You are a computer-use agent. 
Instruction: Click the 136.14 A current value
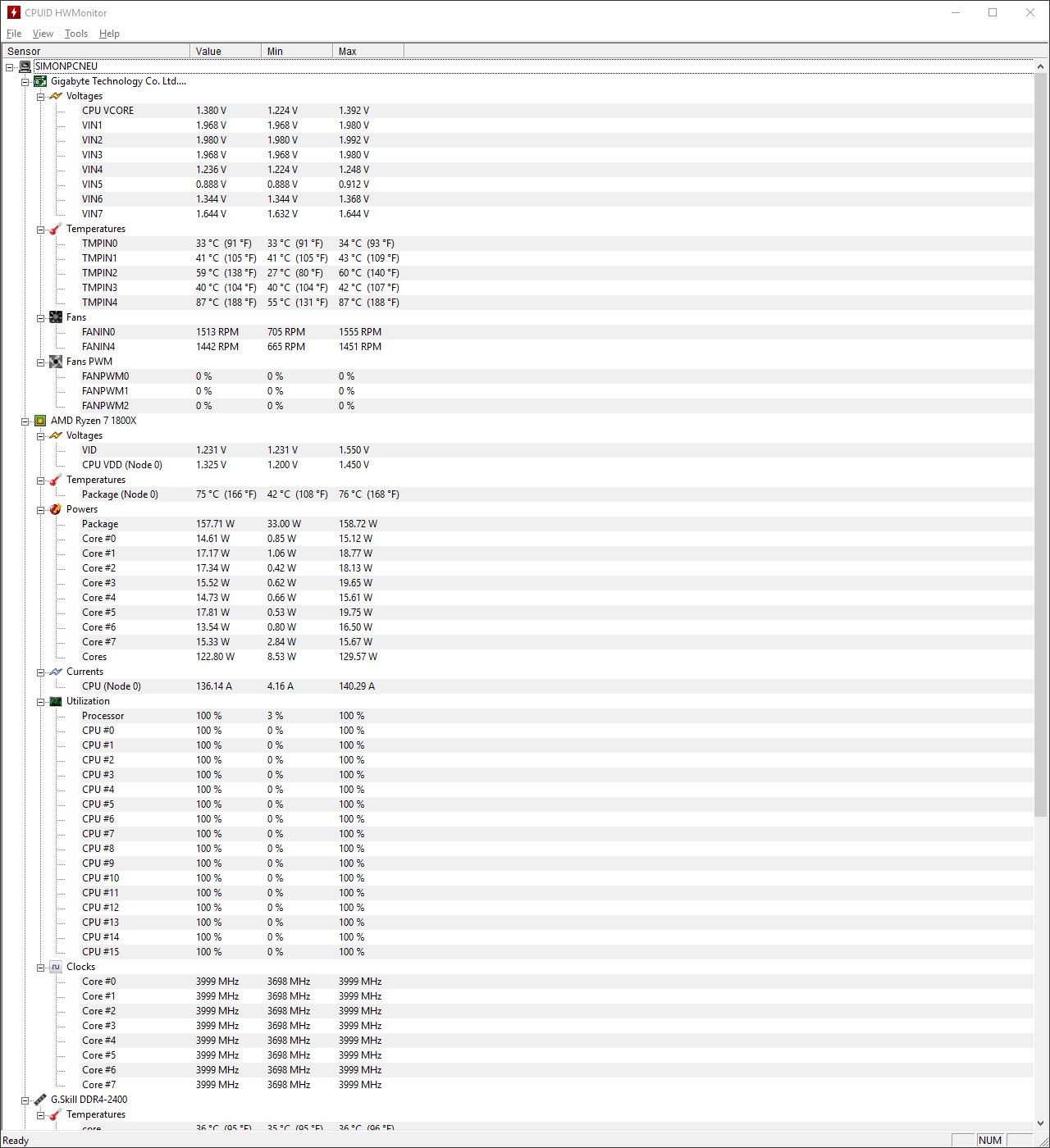click(x=213, y=686)
